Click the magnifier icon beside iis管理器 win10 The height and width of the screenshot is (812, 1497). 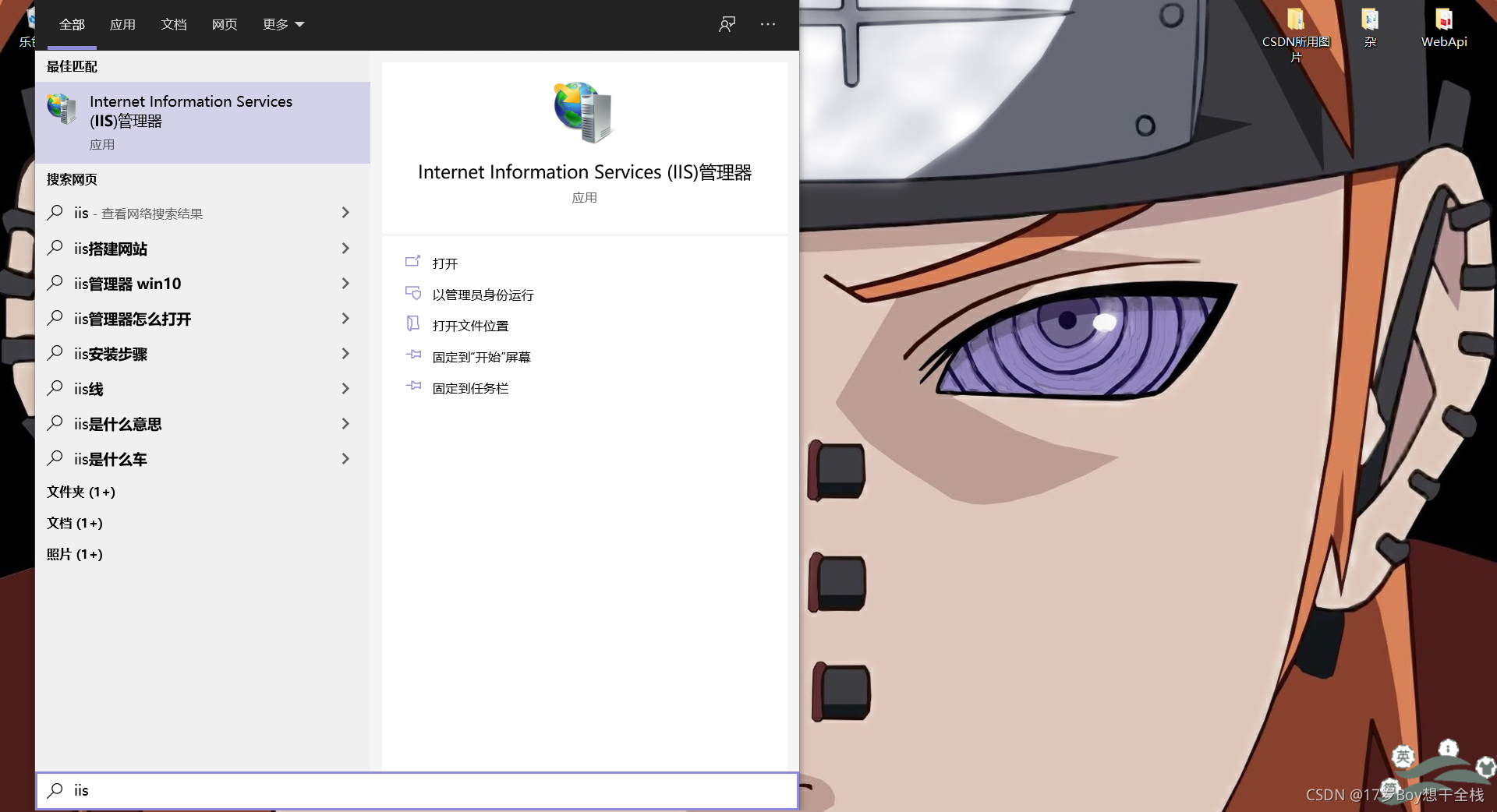point(55,283)
